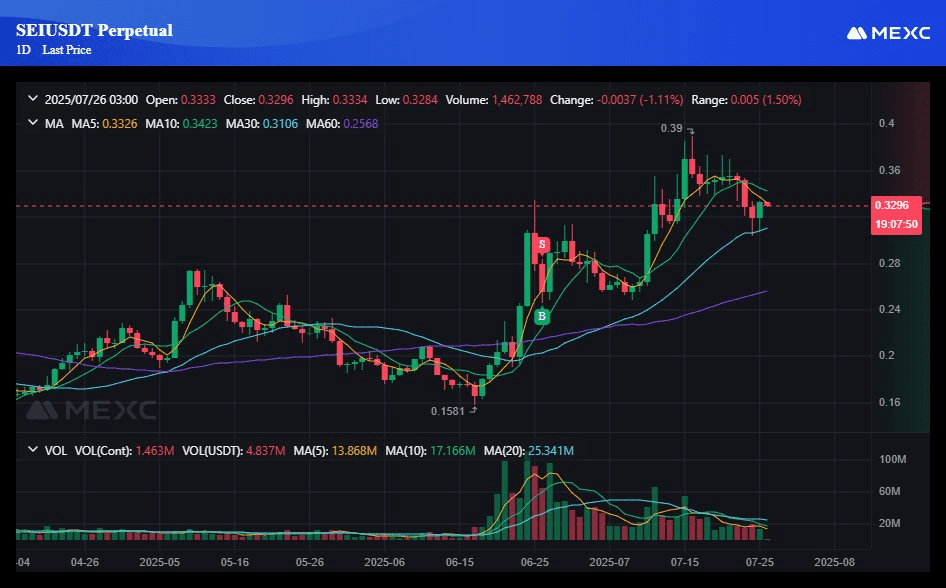Click the VOL(USDT) value 4.837M

tap(265, 450)
